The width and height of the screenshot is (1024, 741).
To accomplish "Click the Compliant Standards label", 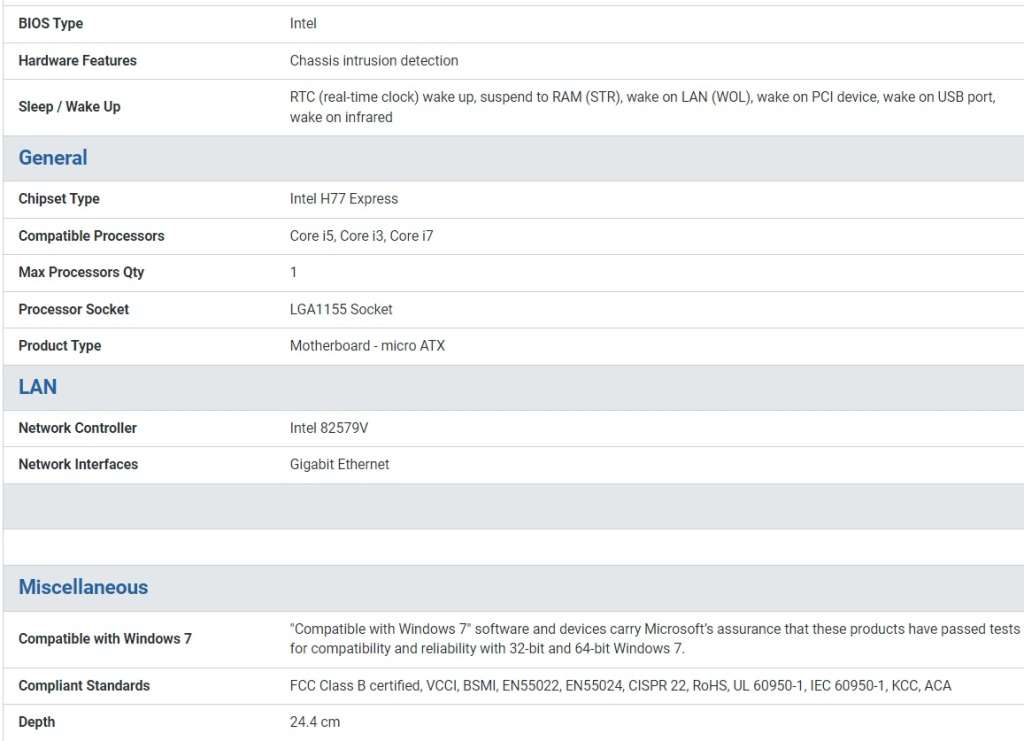I will pyautogui.click(x=84, y=686).
